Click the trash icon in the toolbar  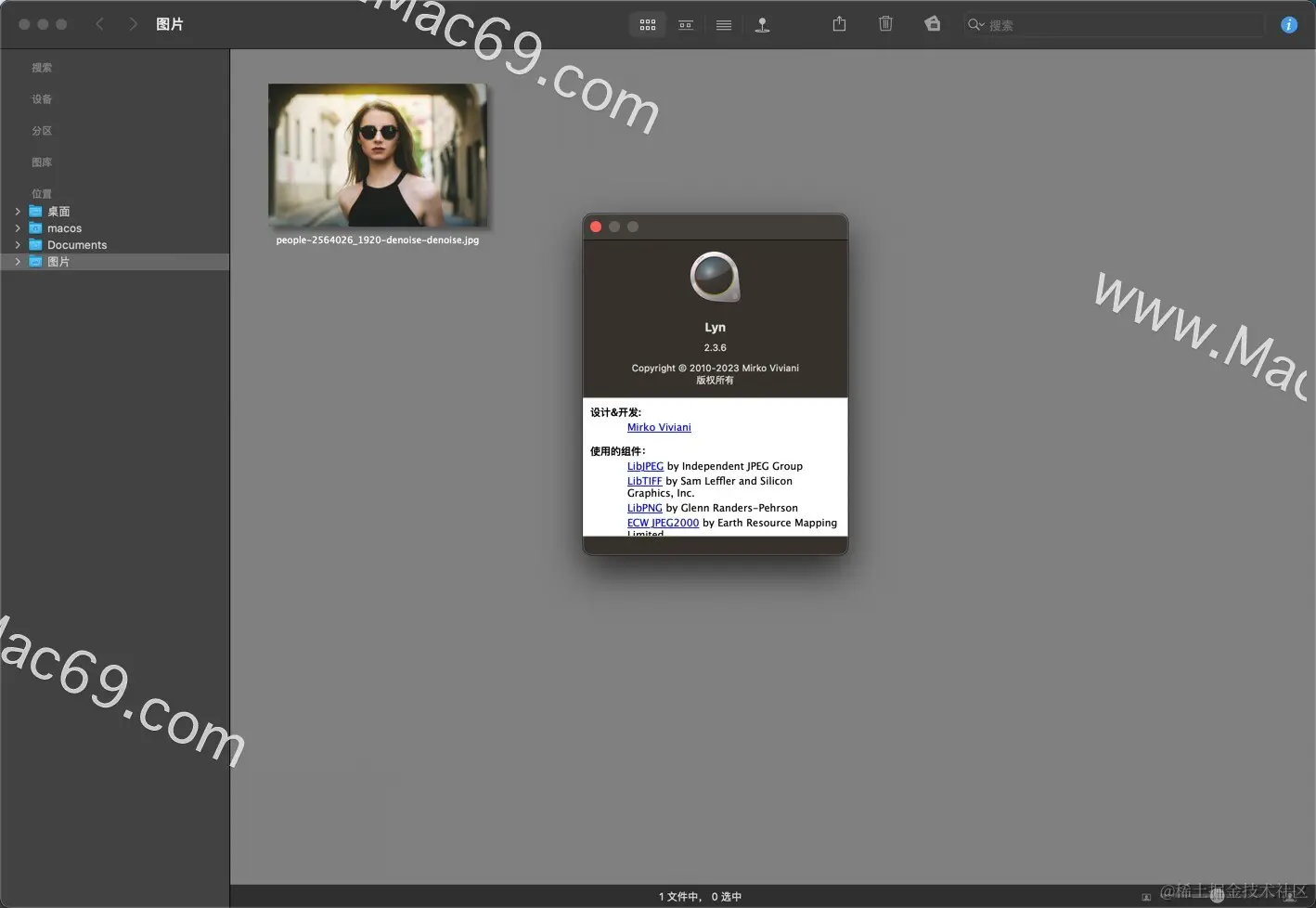[x=885, y=24]
